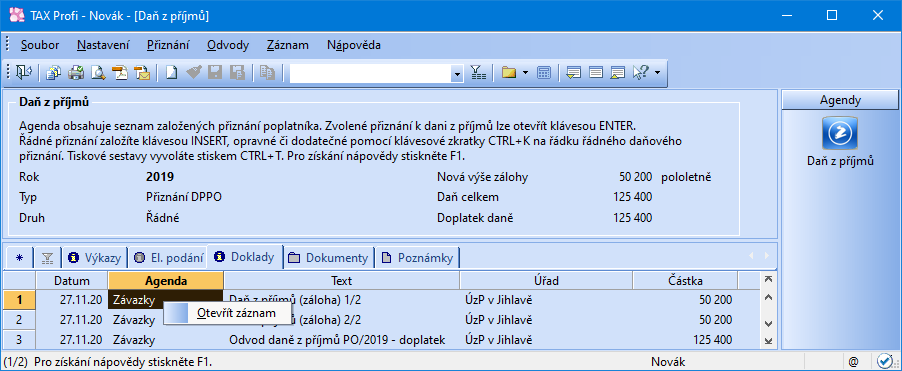Click the context help cursor icon
Screen dimensions: 902x371
641,72
